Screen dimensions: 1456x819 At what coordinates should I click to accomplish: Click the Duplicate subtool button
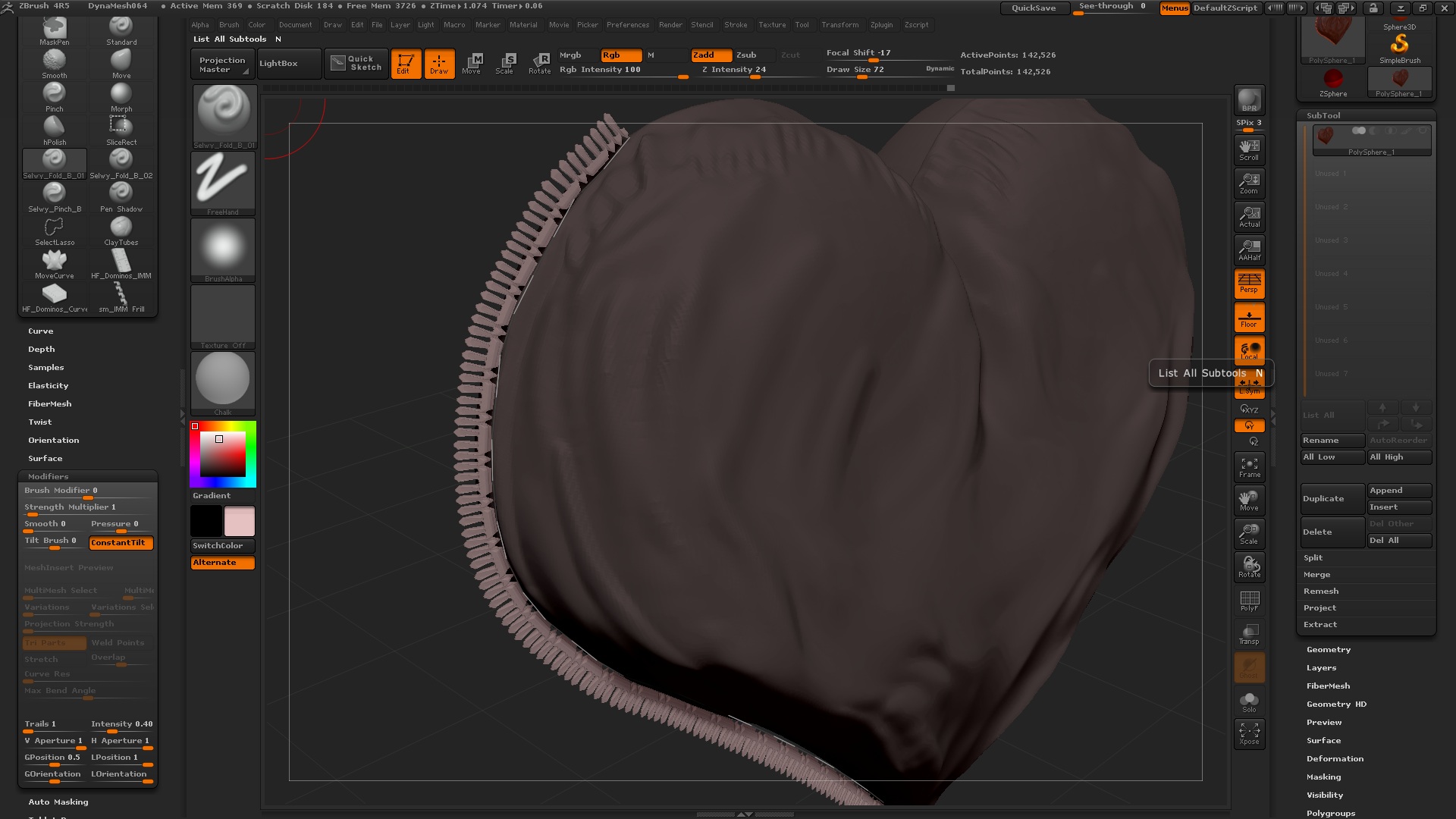coord(1332,499)
